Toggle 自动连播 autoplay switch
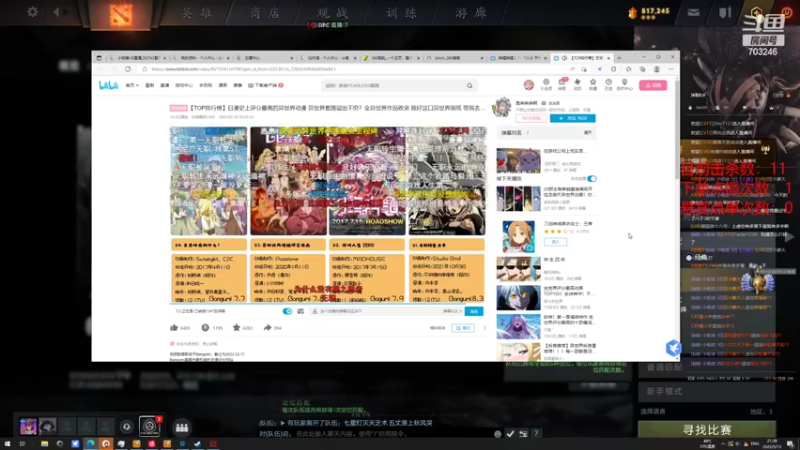Image resolution: width=800 pixels, height=450 pixels. pos(591,179)
